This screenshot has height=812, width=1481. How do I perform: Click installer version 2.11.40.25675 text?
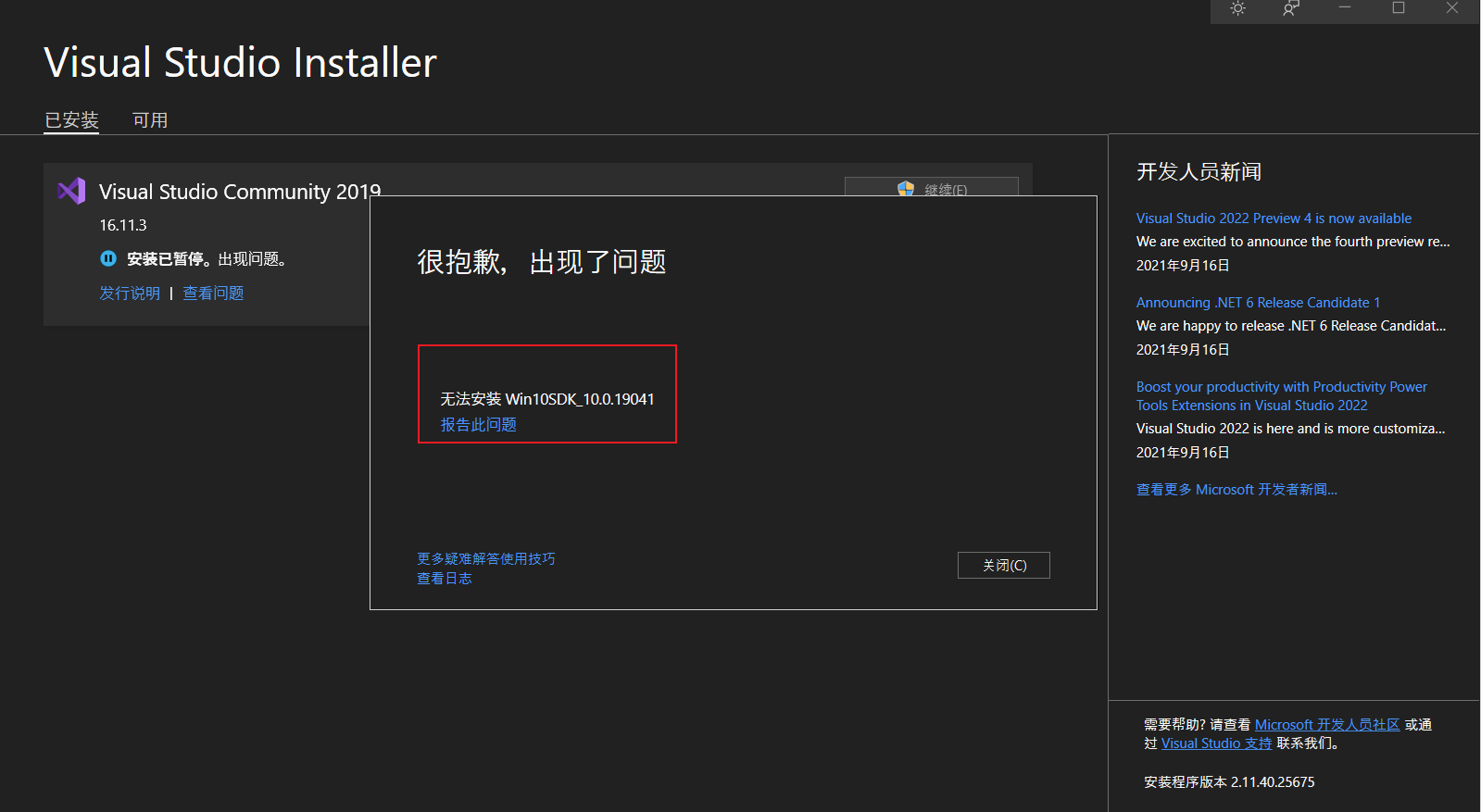(x=1229, y=781)
